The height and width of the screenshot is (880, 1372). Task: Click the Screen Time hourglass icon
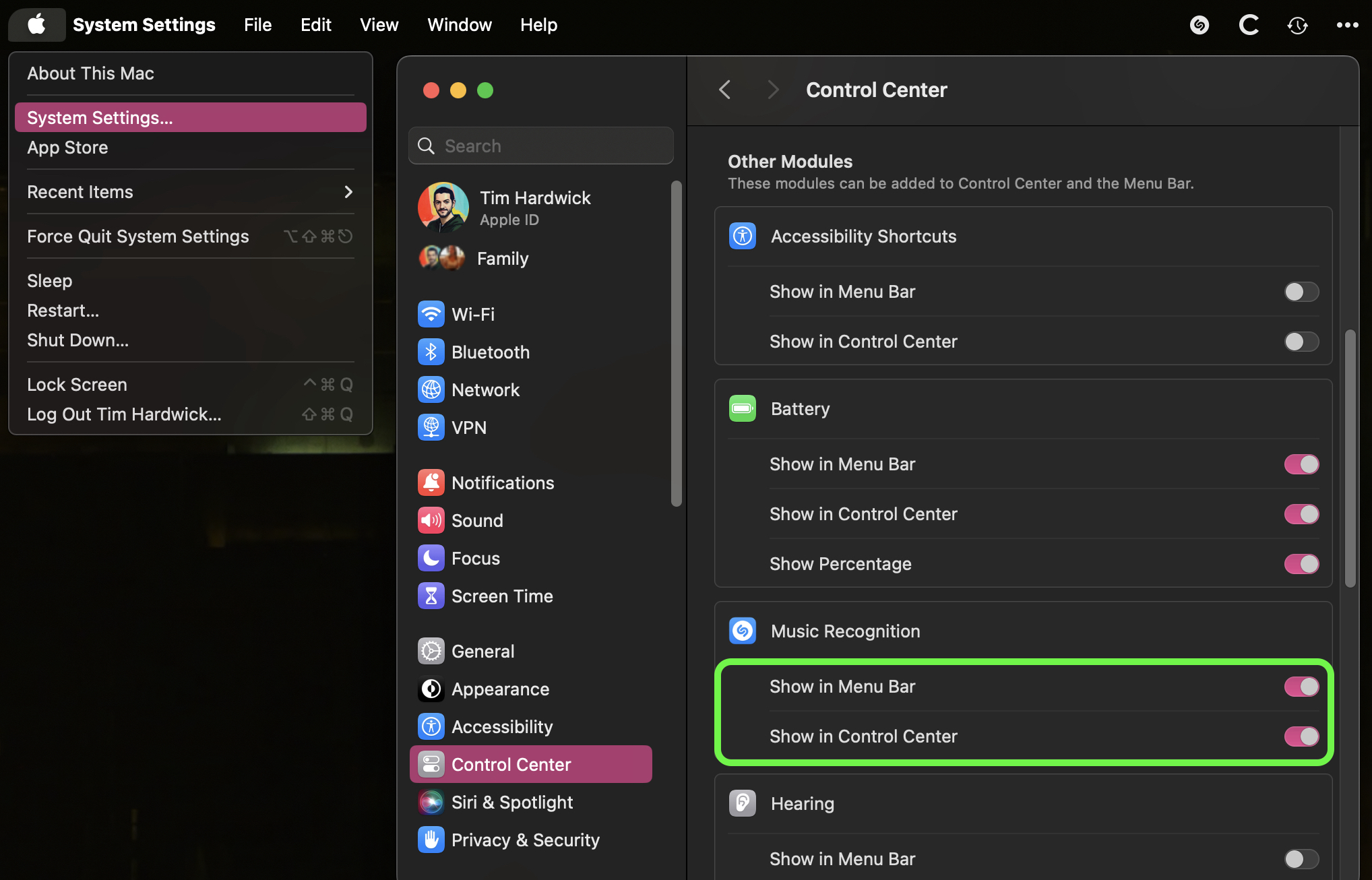tap(431, 596)
